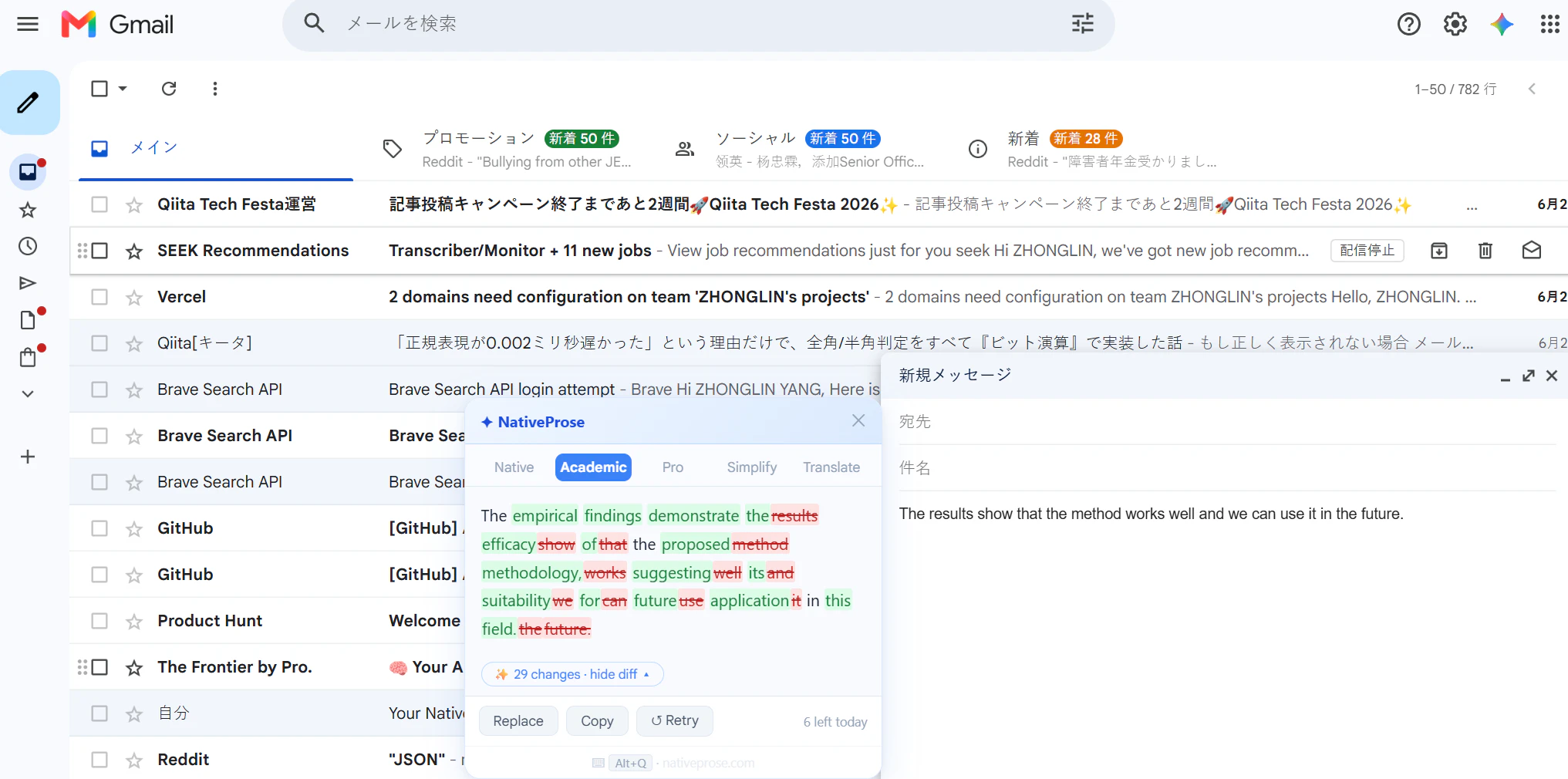
Task: Tick the Qiita[キータ] email checkbox
Action: [x=99, y=343]
